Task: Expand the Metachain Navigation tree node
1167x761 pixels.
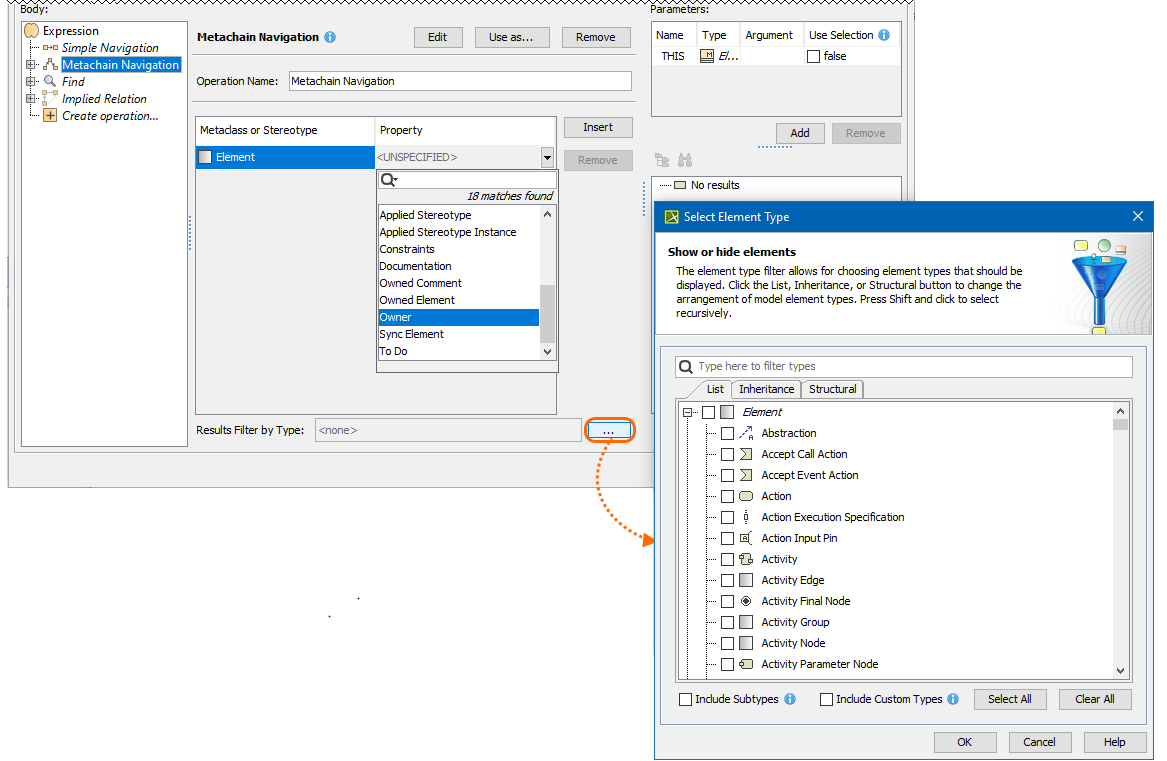Action: pyautogui.click(x=31, y=65)
